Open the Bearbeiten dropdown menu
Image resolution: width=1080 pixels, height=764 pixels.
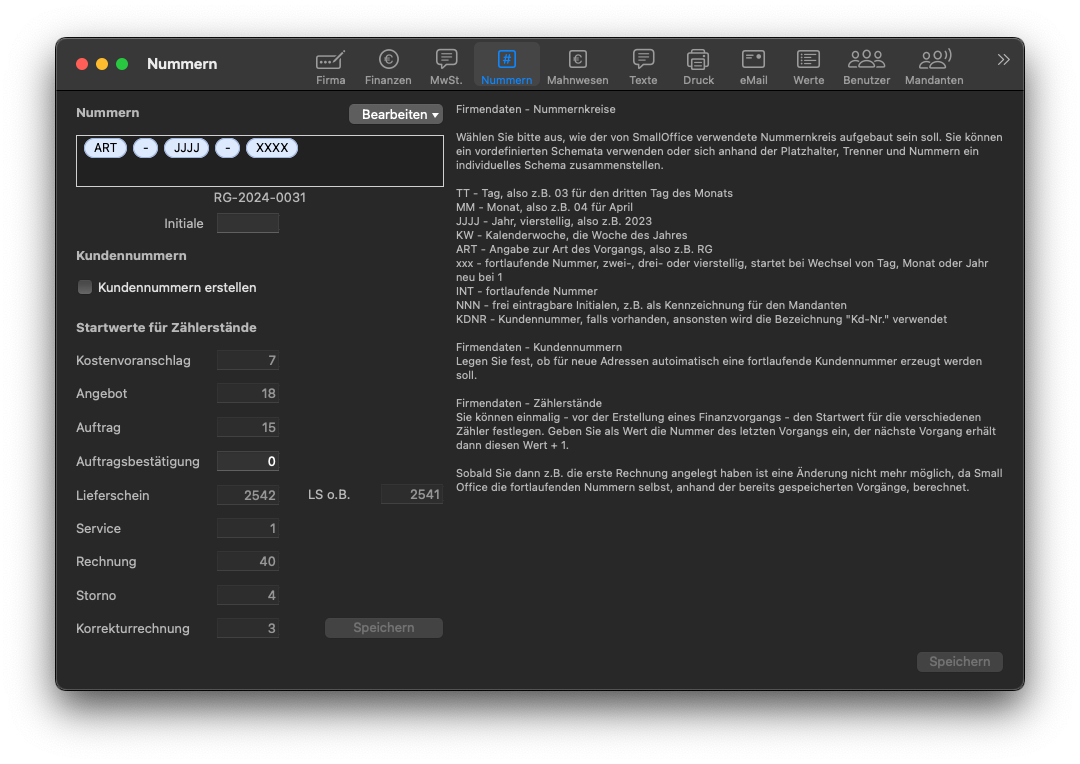pos(395,114)
